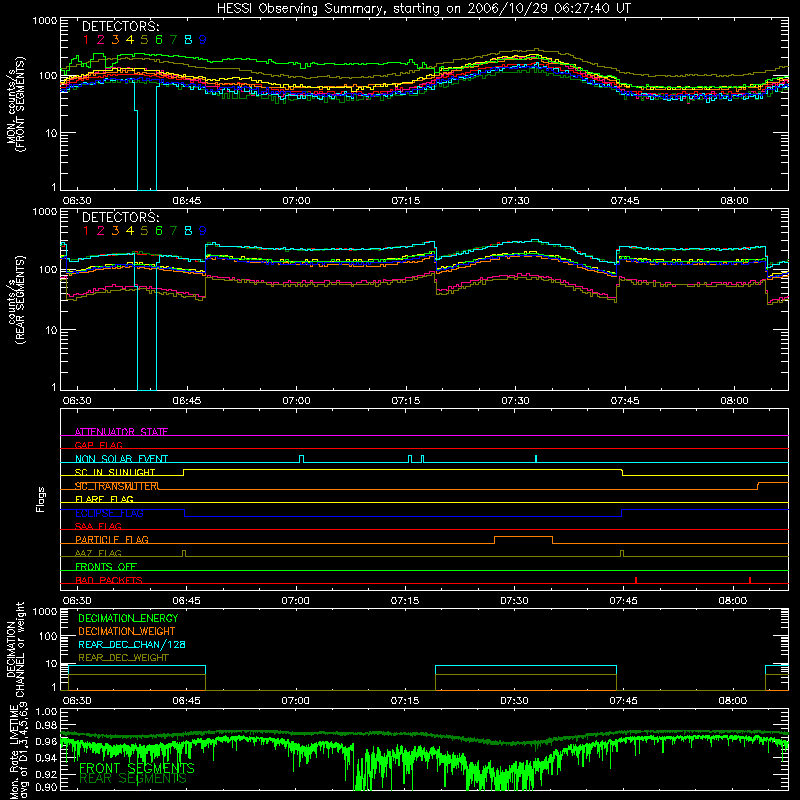Click 07:45 tick below the Flags panel

[x=623, y=601]
